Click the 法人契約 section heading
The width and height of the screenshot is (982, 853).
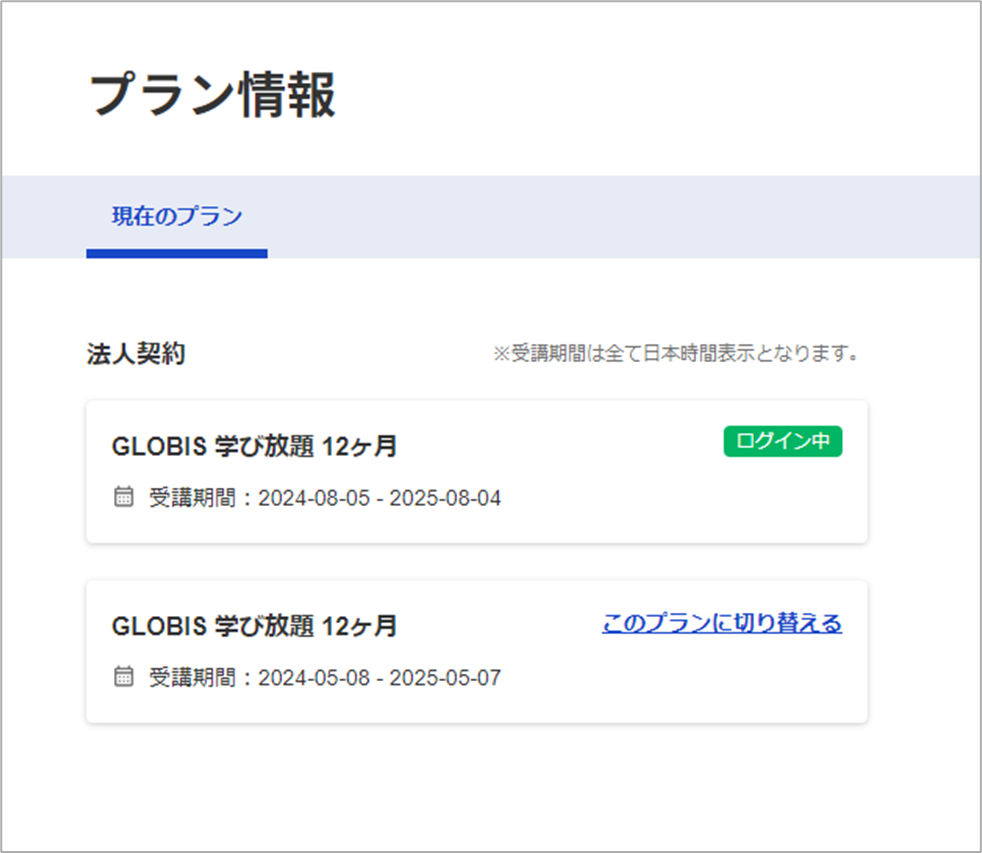pos(136,353)
